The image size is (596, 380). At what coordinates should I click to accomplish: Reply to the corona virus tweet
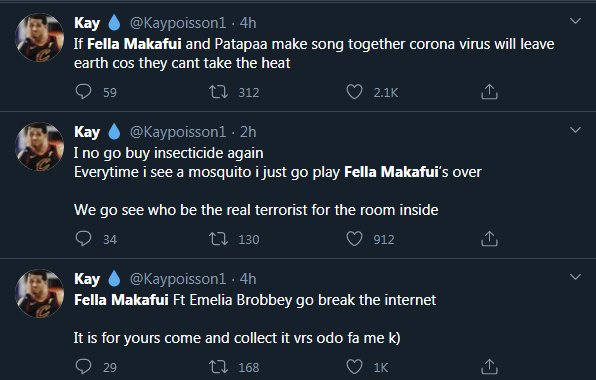point(83,92)
